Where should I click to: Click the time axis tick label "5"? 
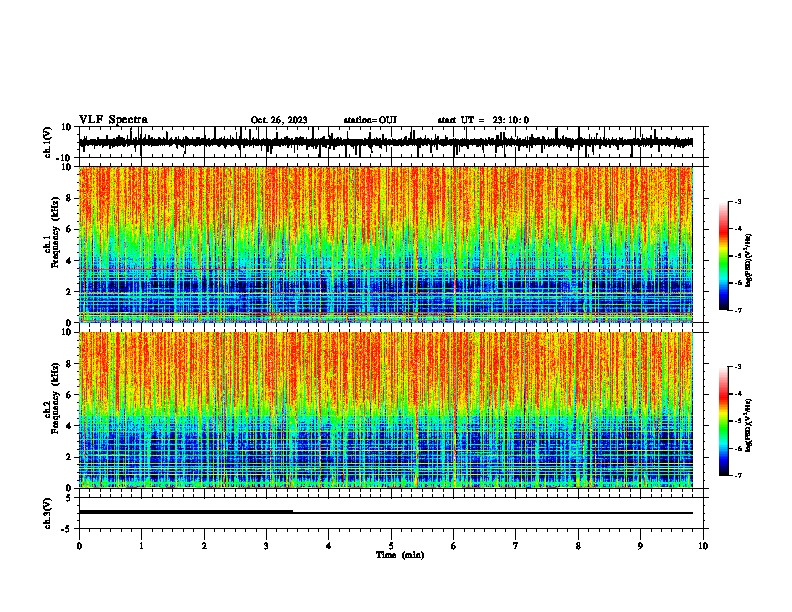click(x=391, y=546)
